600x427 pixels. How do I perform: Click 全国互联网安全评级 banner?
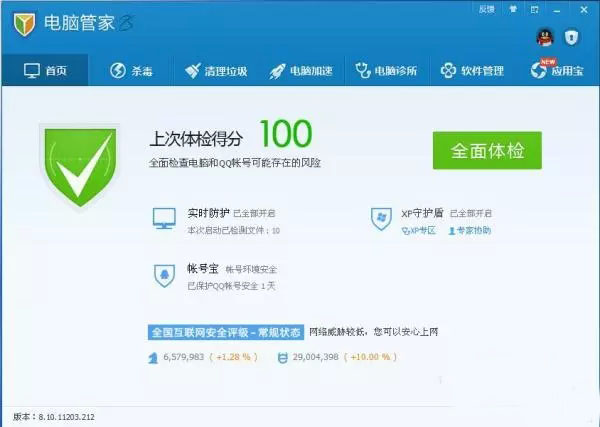point(226,332)
